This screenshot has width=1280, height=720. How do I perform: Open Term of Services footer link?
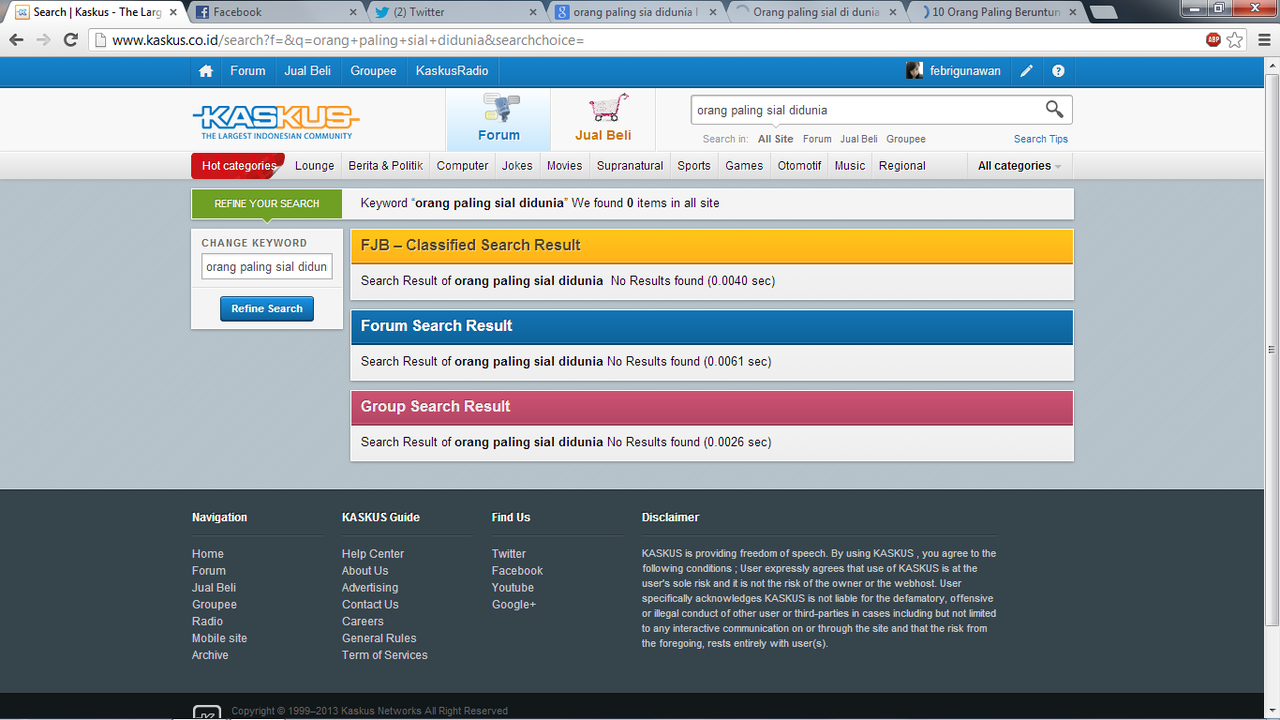(x=385, y=655)
